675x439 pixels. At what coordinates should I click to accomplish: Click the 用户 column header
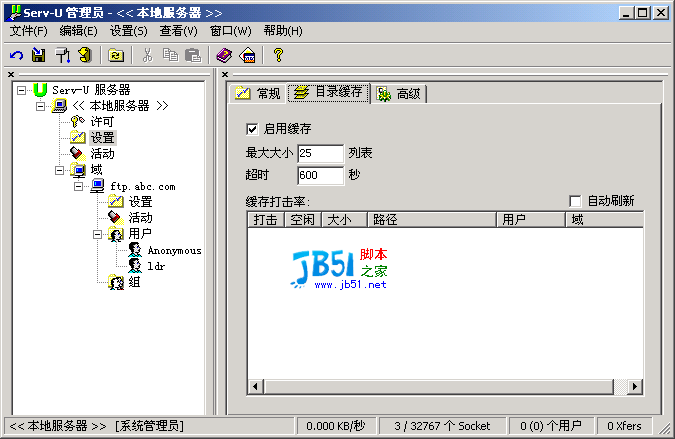531,220
